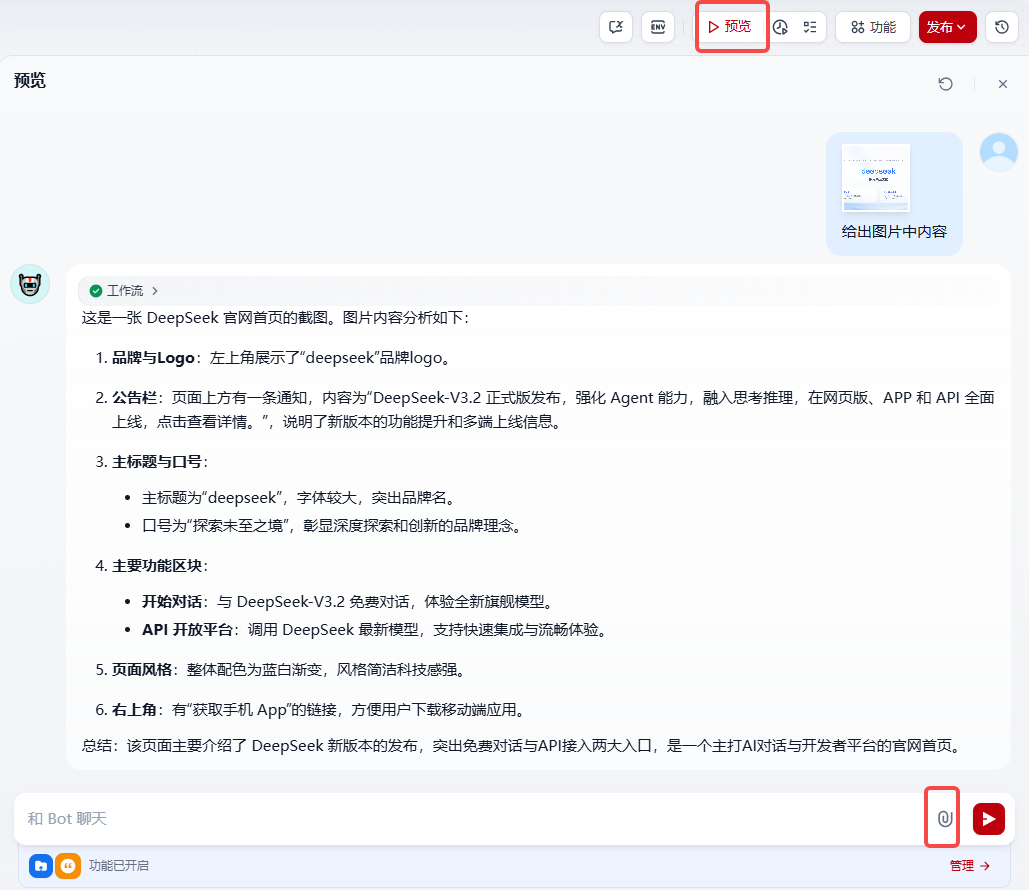Click the 功能已开启 status text
The height and width of the screenshot is (890, 1029).
[x=119, y=866]
